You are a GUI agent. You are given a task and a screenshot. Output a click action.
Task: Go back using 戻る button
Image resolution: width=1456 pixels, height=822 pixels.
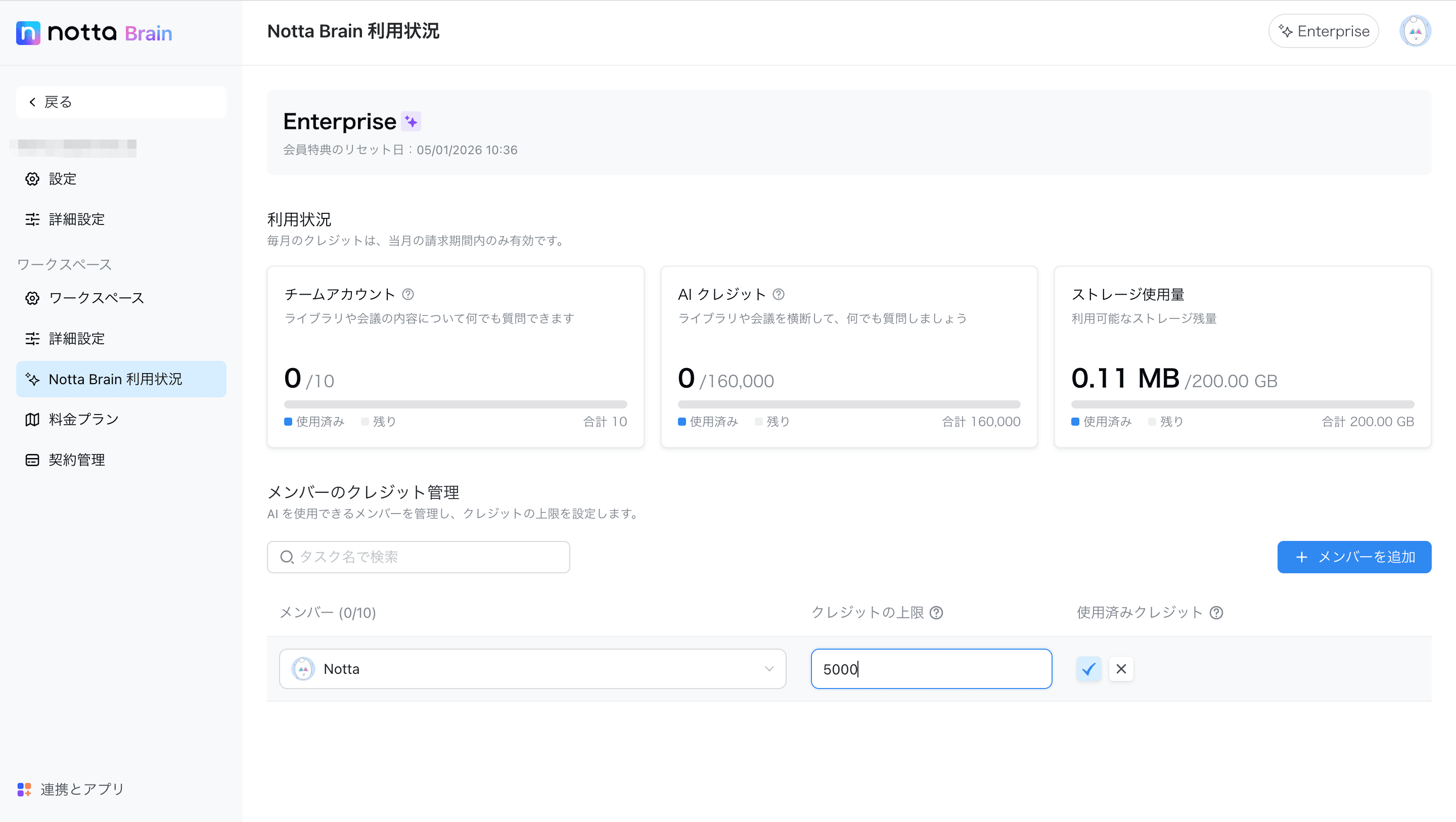tap(121, 102)
